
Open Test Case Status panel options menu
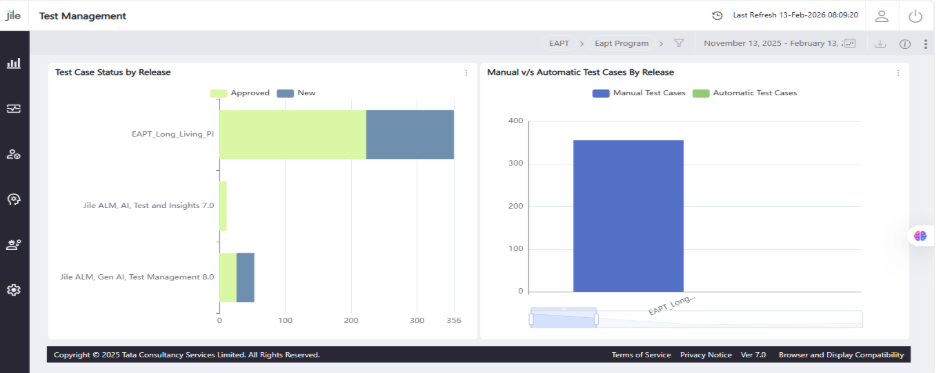466,73
